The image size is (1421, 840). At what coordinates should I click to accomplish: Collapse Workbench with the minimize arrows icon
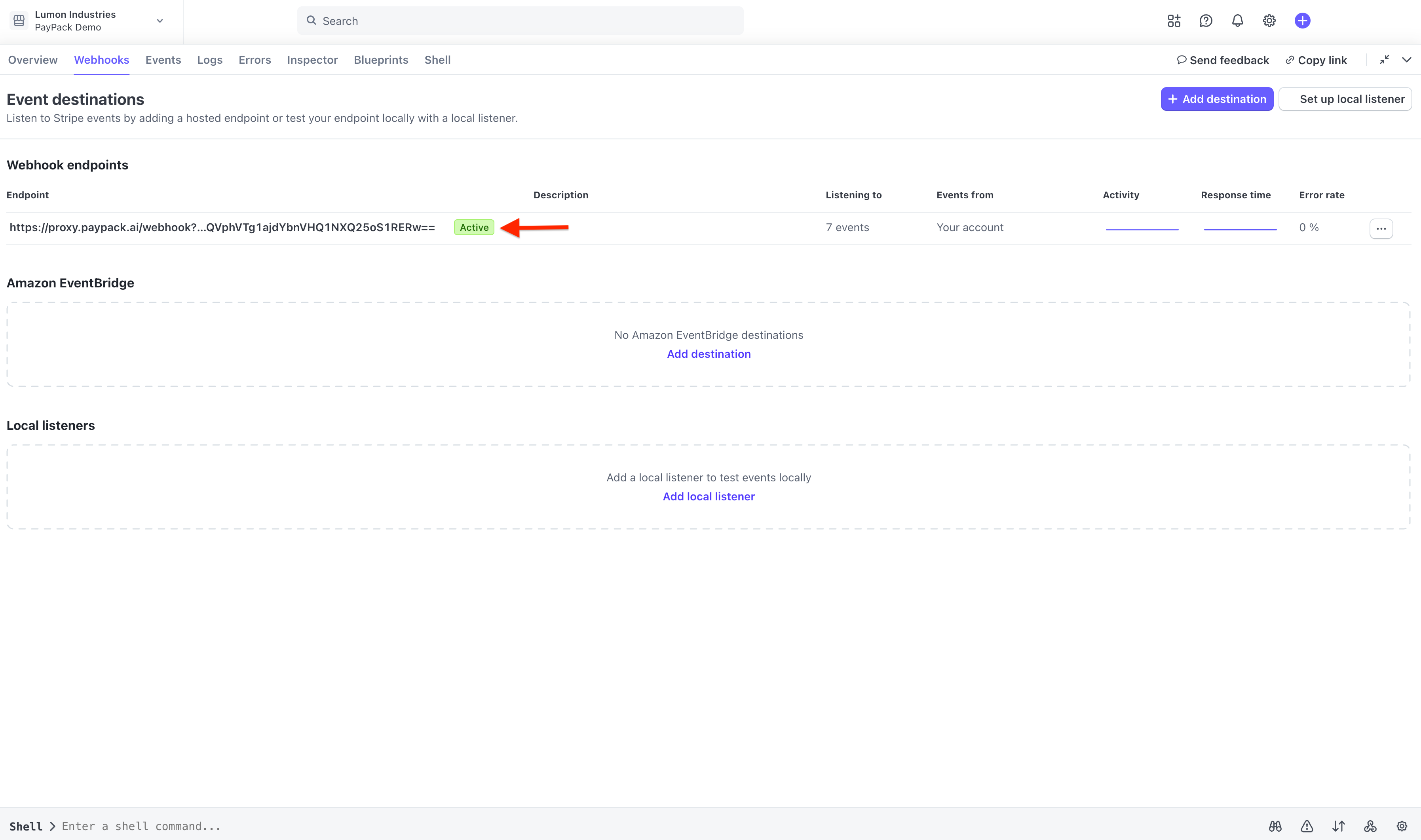point(1385,59)
